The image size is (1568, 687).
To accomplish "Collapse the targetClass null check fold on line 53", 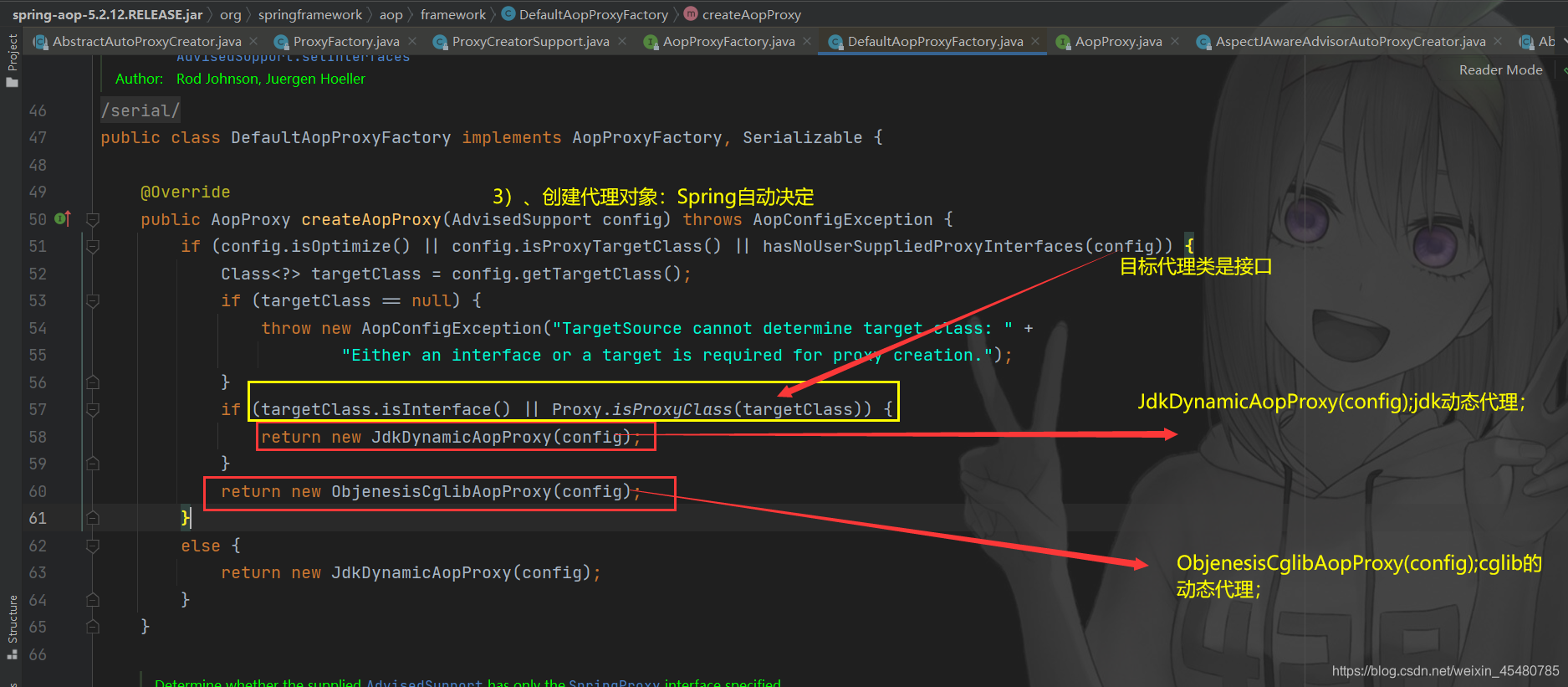I will coord(93,300).
